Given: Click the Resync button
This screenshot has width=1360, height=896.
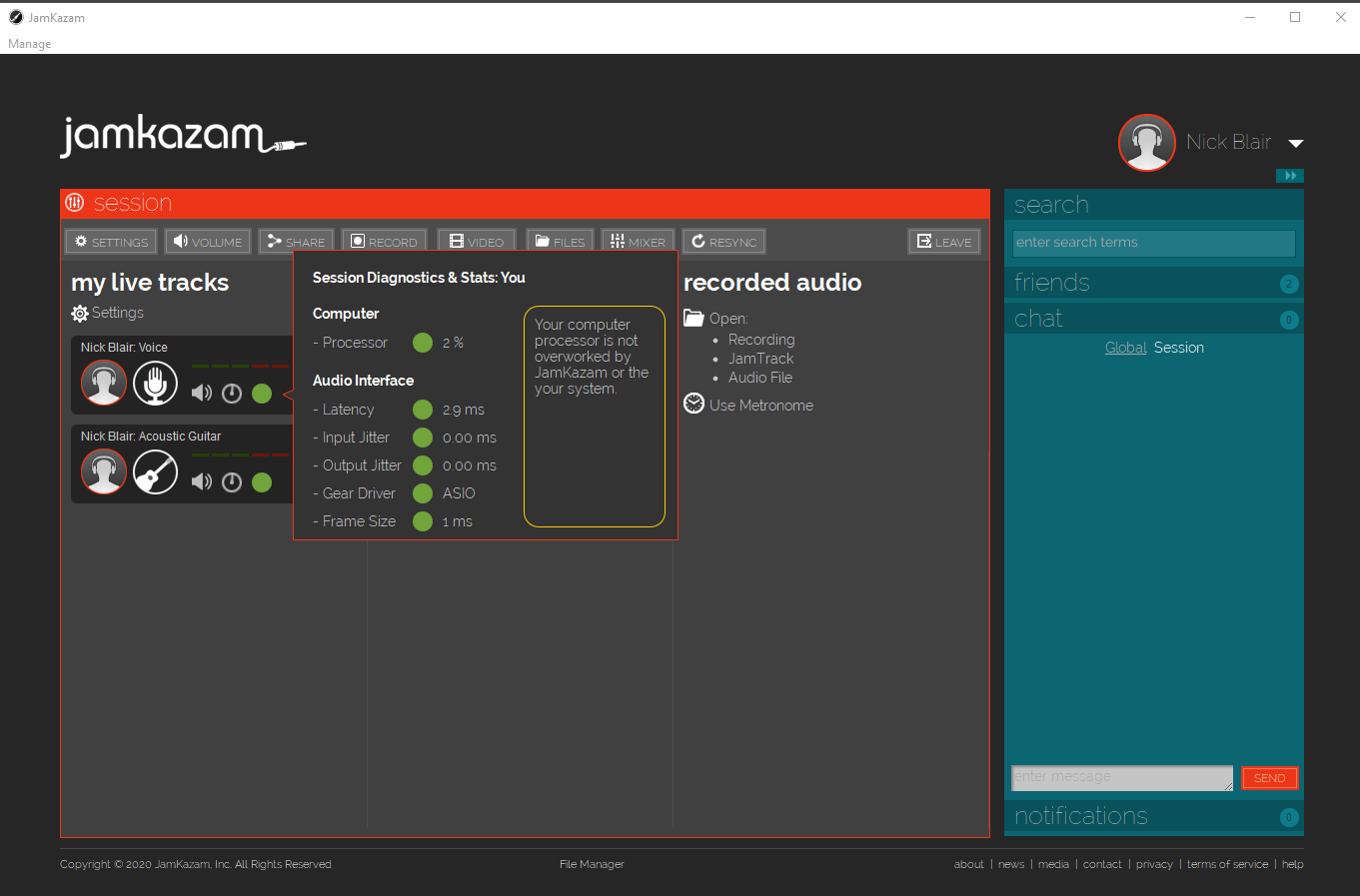Looking at the screenshot, I should (724, 242).
